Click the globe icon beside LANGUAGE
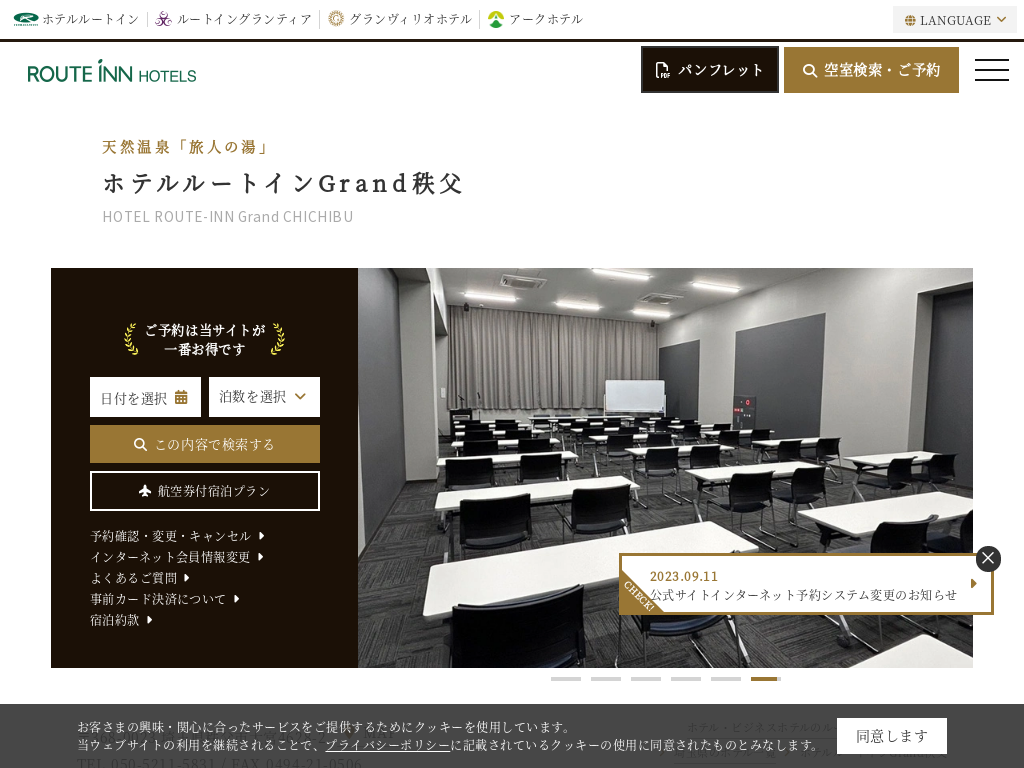The width and height of the screenshot is (1024, 768). [x=910, y=21]
